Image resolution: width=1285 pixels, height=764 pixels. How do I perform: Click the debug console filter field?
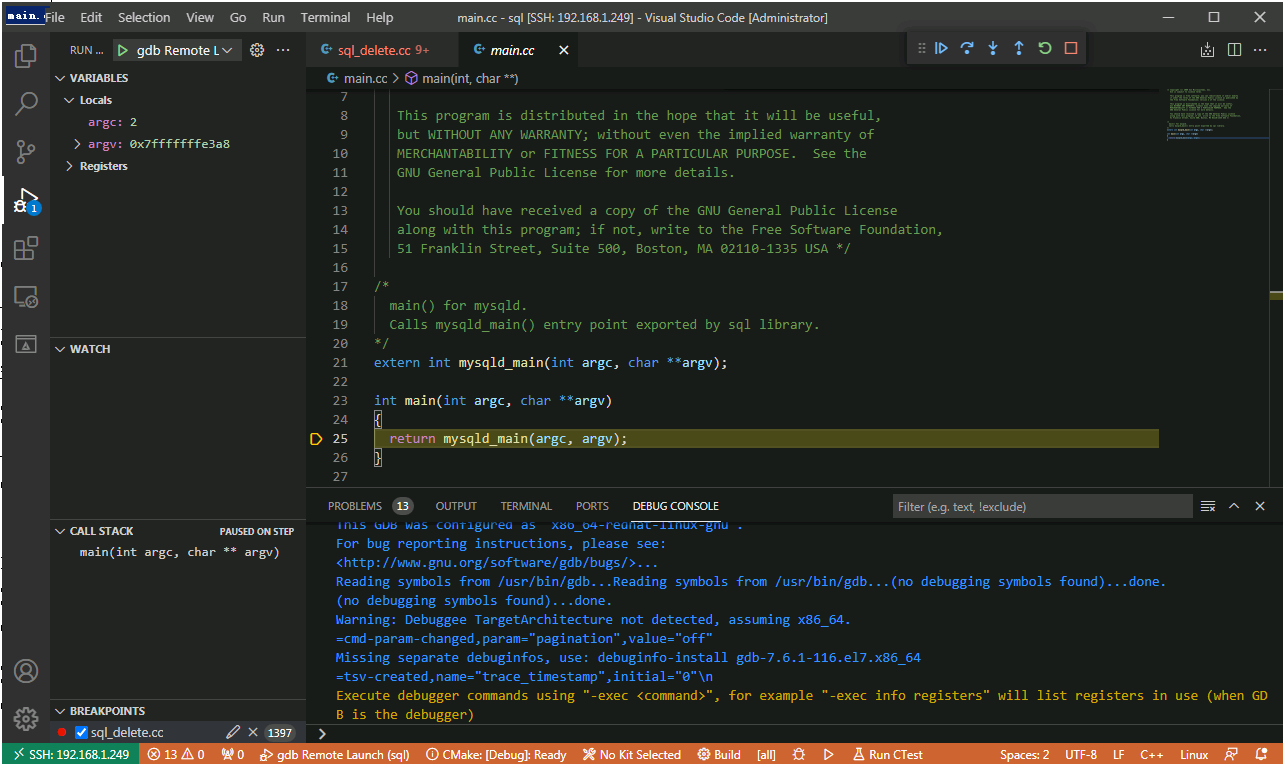1040,506
